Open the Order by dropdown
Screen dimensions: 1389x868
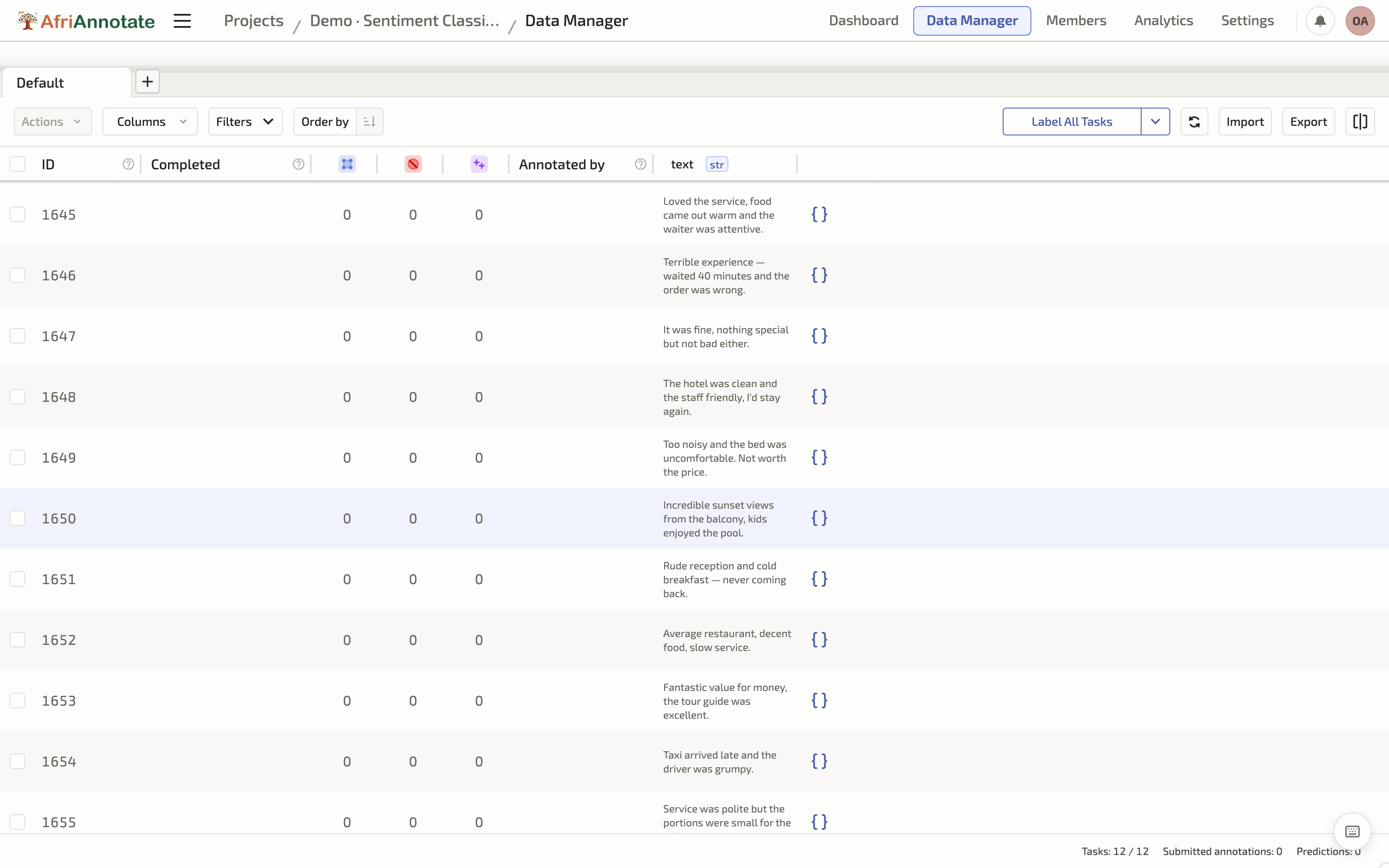[325, 122]
